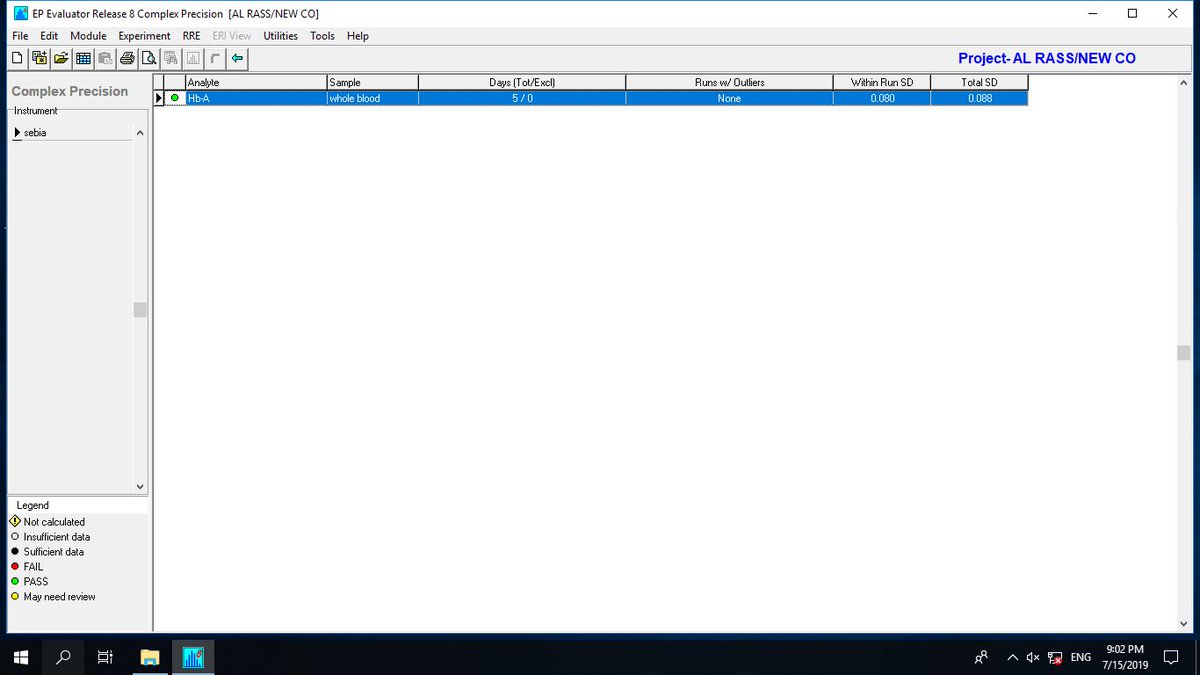Click the Complex Precision panel title

click(70, 91)
